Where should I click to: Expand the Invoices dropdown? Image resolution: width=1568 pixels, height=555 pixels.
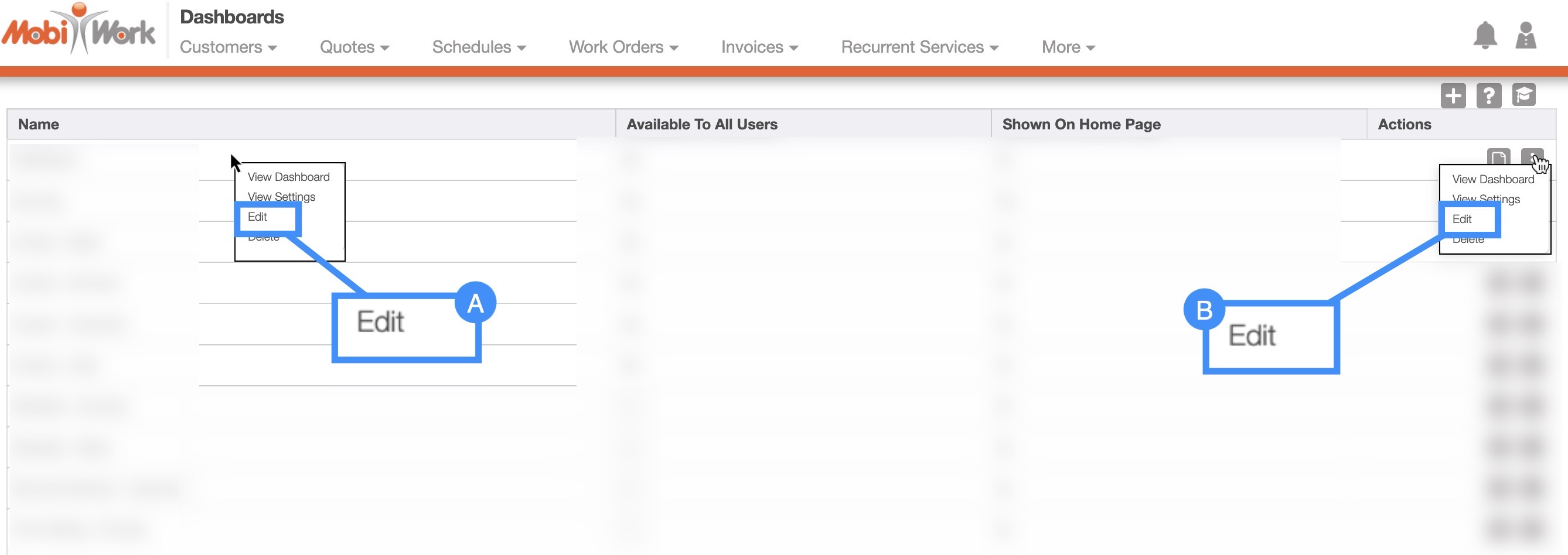(x=759, y=47)
